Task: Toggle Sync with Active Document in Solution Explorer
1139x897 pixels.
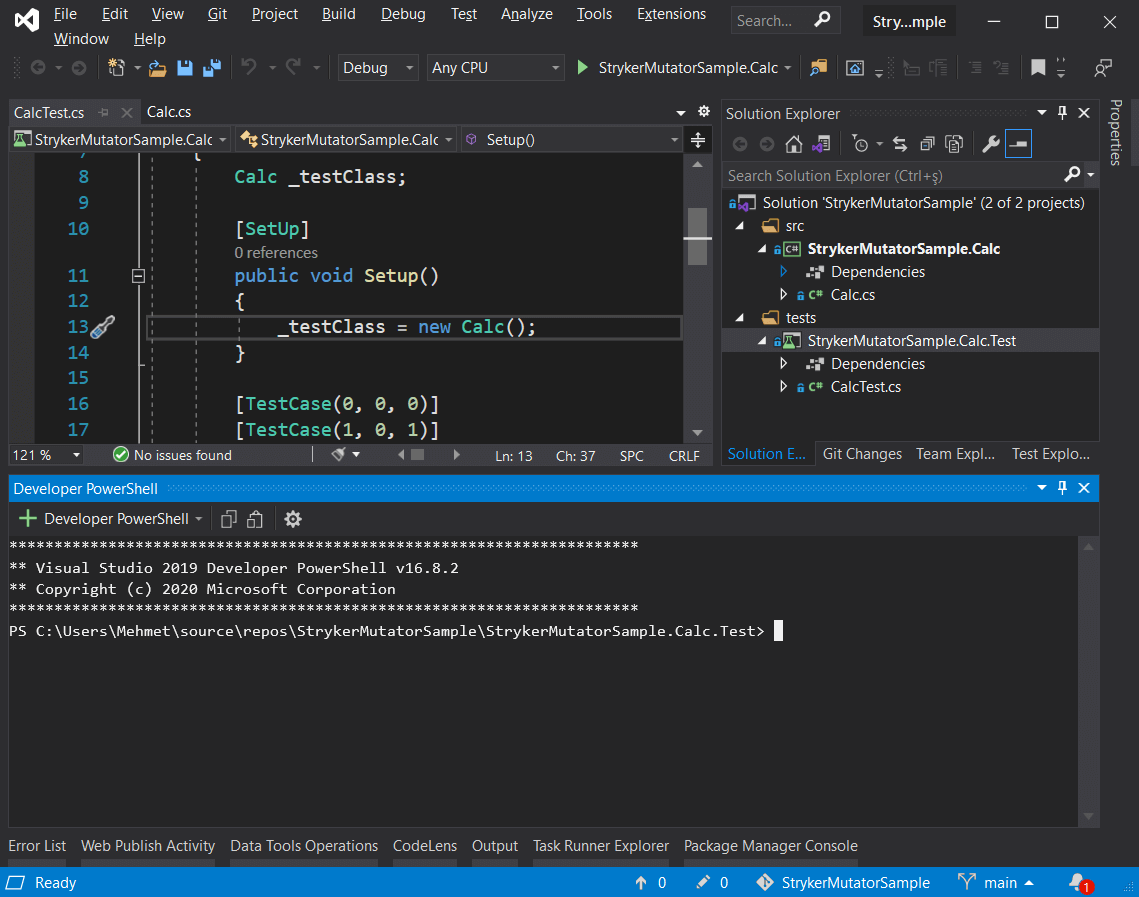Action: (900, 144)
